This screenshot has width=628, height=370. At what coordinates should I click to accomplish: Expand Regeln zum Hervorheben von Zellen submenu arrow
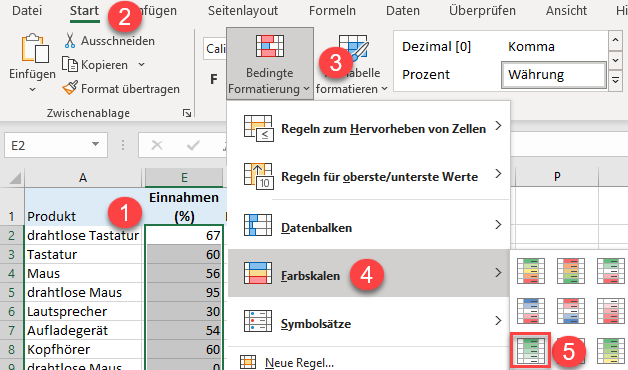click(x=498, y=126)
